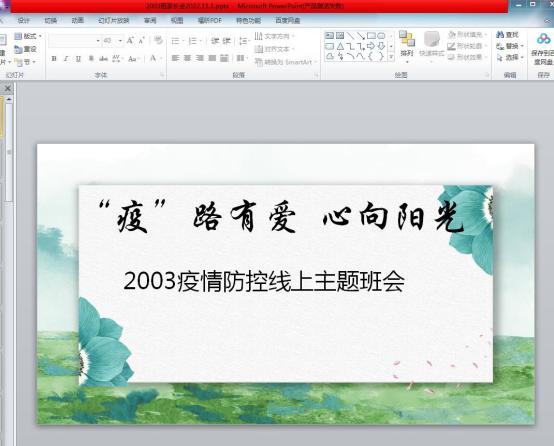Choose the cloud shape from the gallery
The height and width of the screenshot is (446, 554).
click(330, 57)
